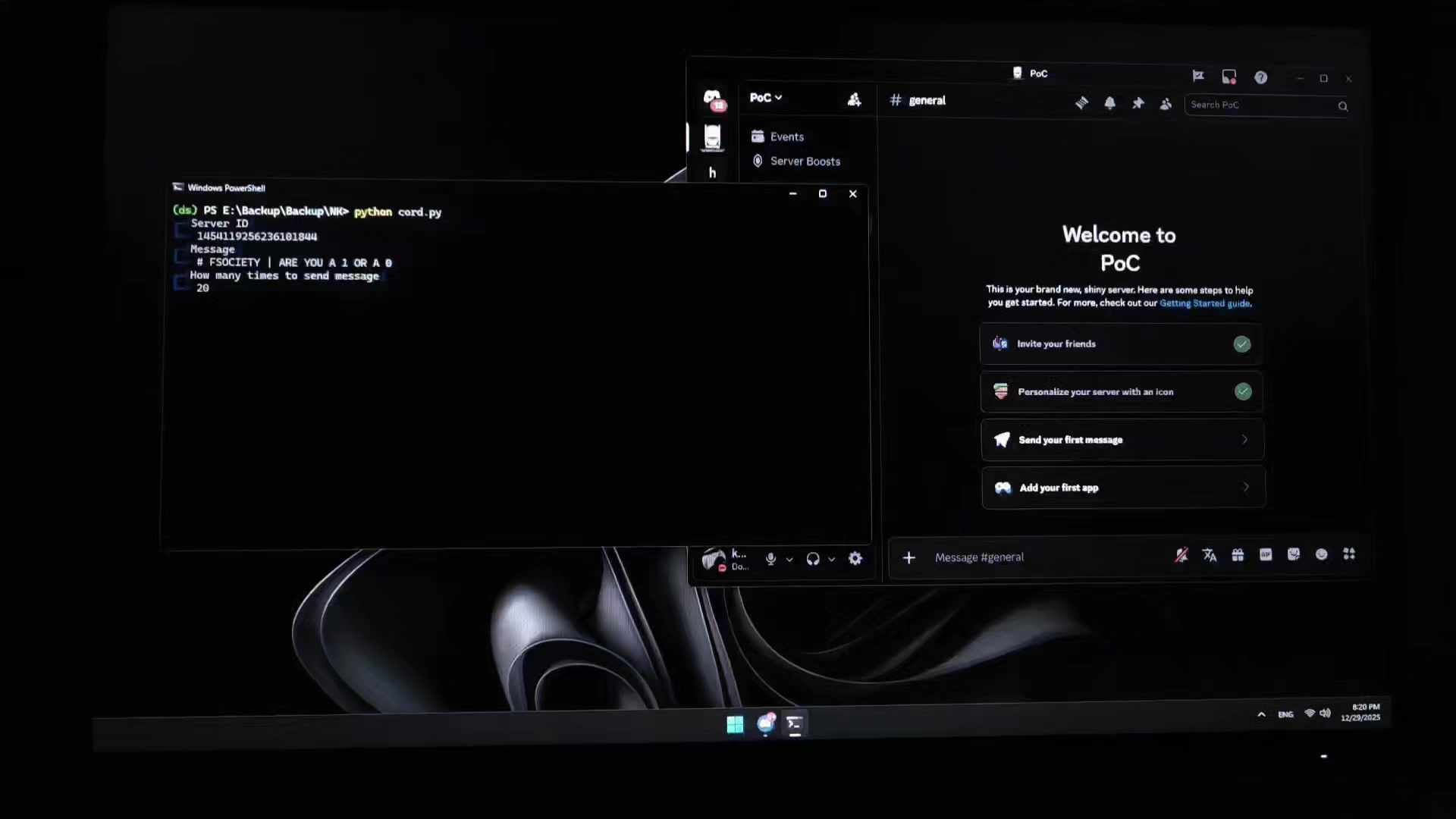
Task: Expand the 'Send your first message' card arrow
Action: coord(1244,440)
